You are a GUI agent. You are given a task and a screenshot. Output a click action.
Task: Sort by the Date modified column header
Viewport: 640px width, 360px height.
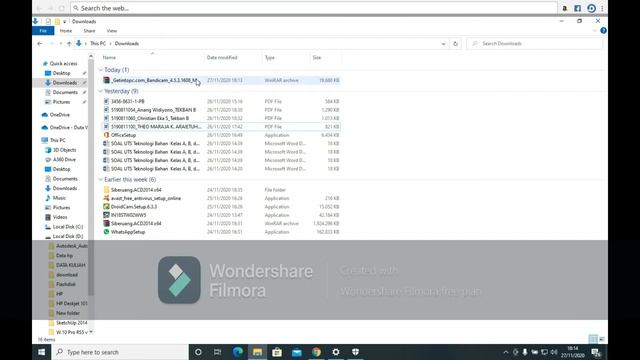[x=222, y=58]
